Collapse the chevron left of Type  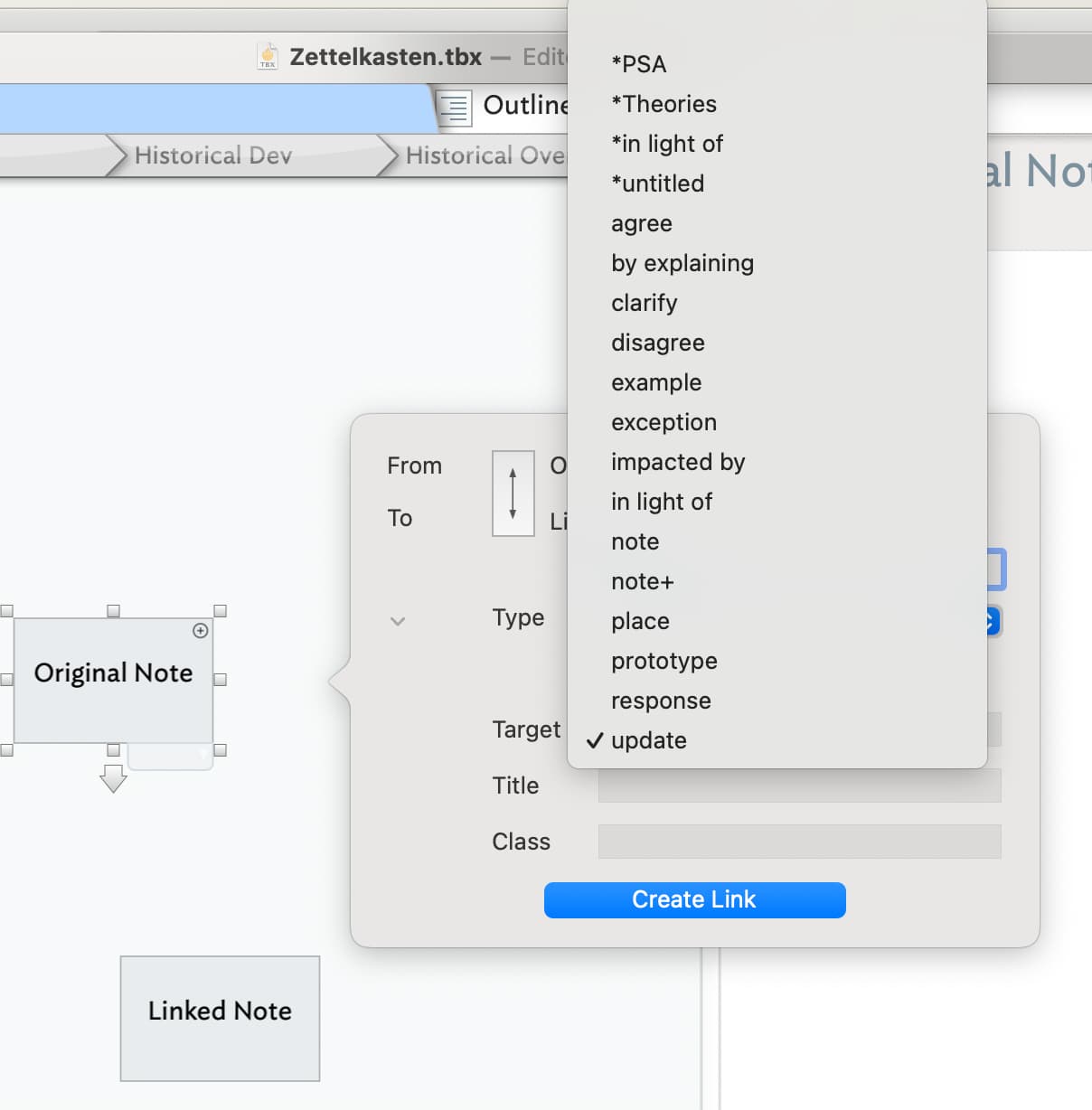398,621
